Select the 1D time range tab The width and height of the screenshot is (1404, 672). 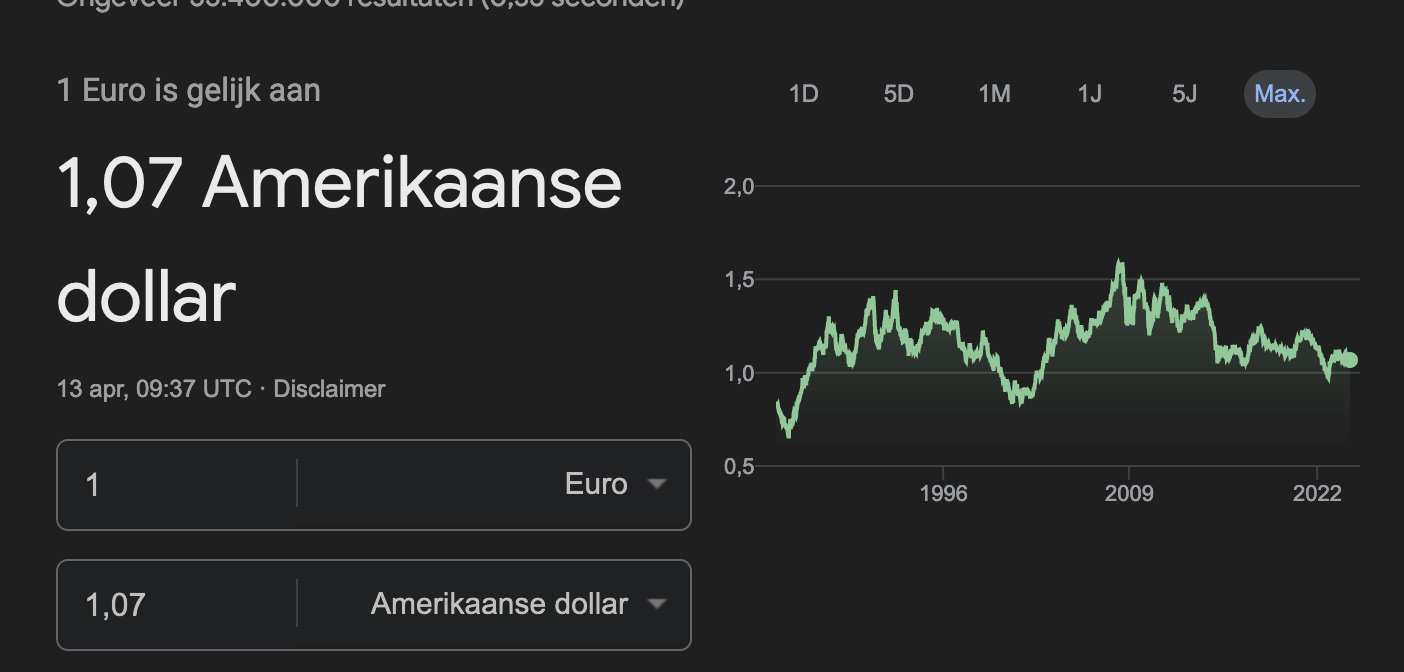(804, 94)
